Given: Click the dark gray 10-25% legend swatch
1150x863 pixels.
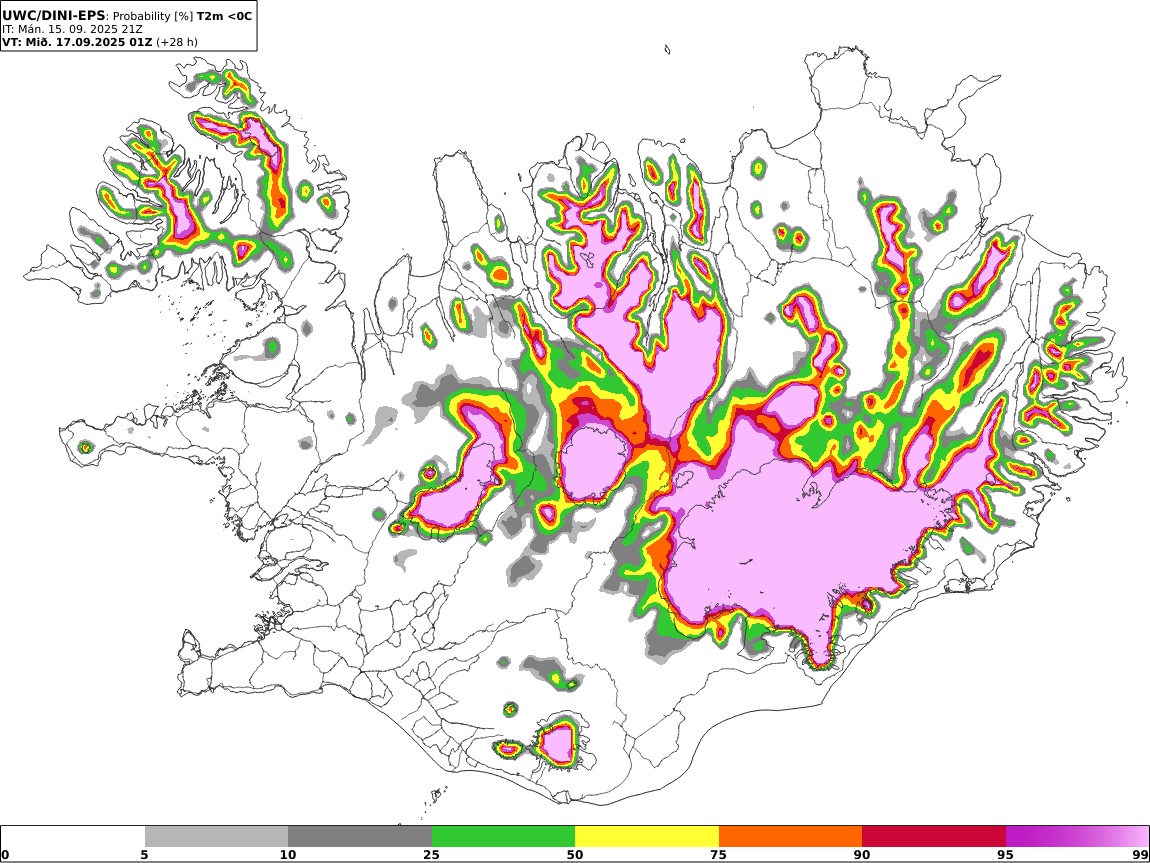Looking at the screenshot, I should click(x=360, y=836).
